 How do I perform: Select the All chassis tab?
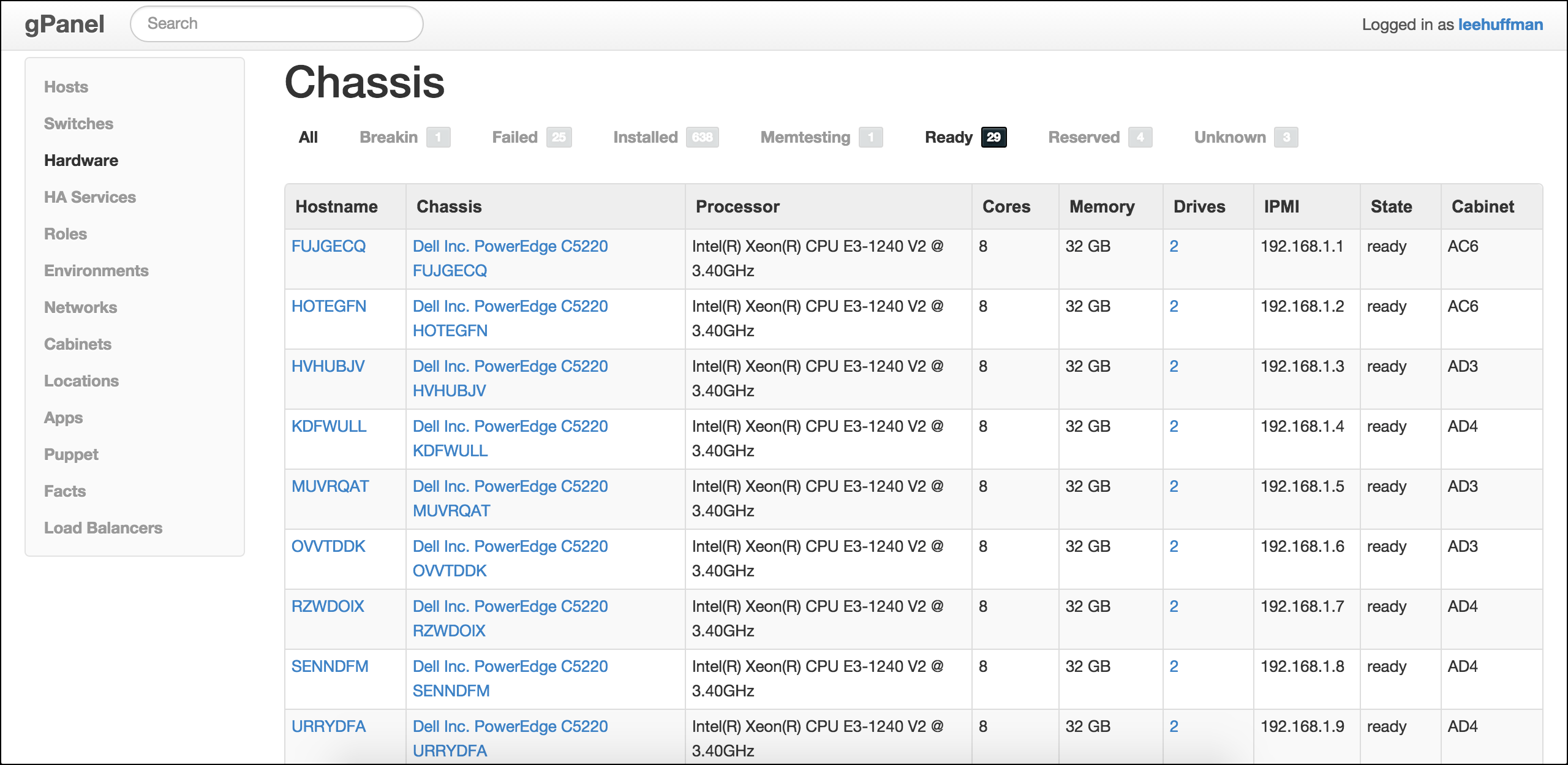coord(308,137)
